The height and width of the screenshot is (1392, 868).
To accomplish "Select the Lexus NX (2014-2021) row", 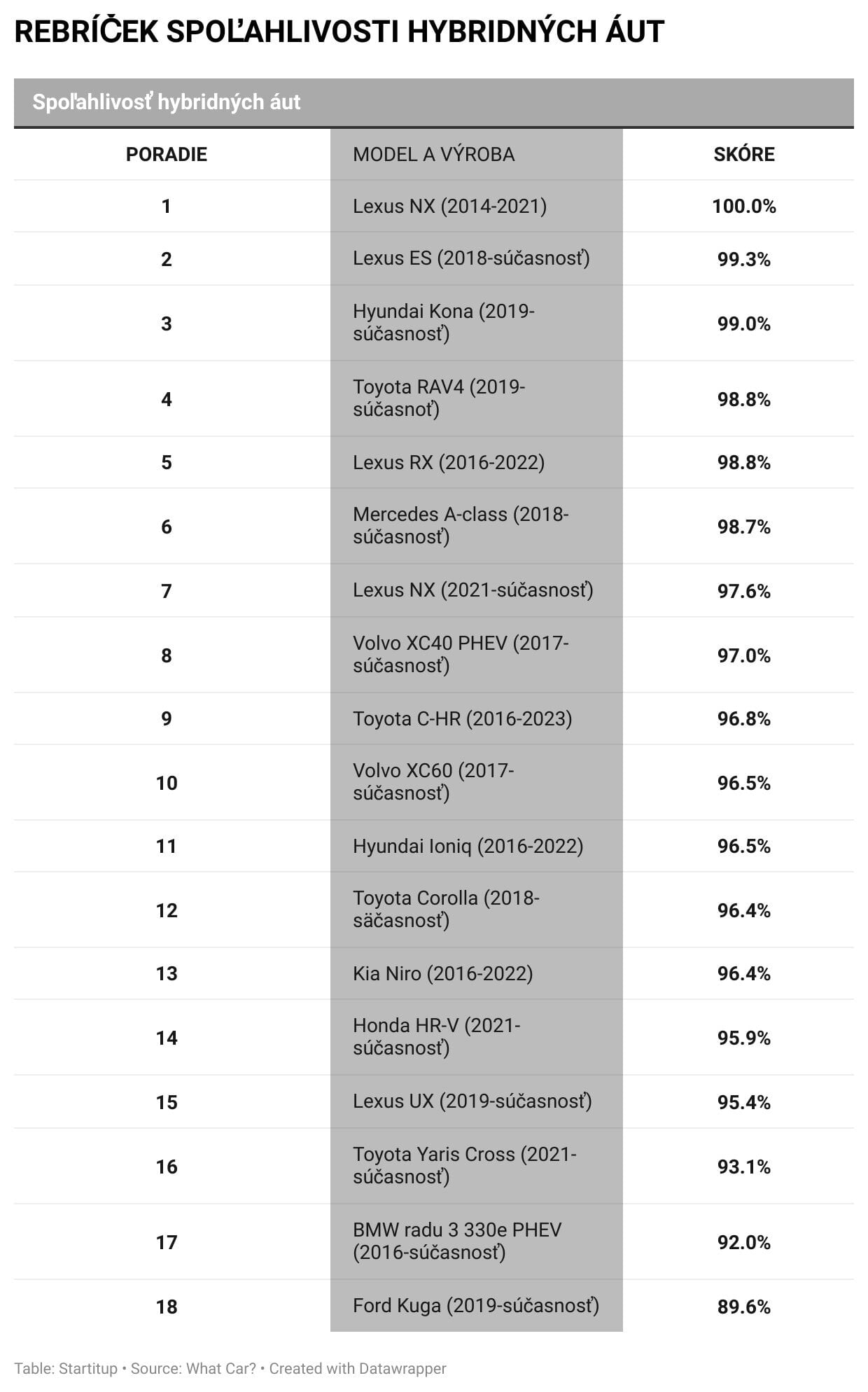I will pyautogui.click(x=449, y=206).
